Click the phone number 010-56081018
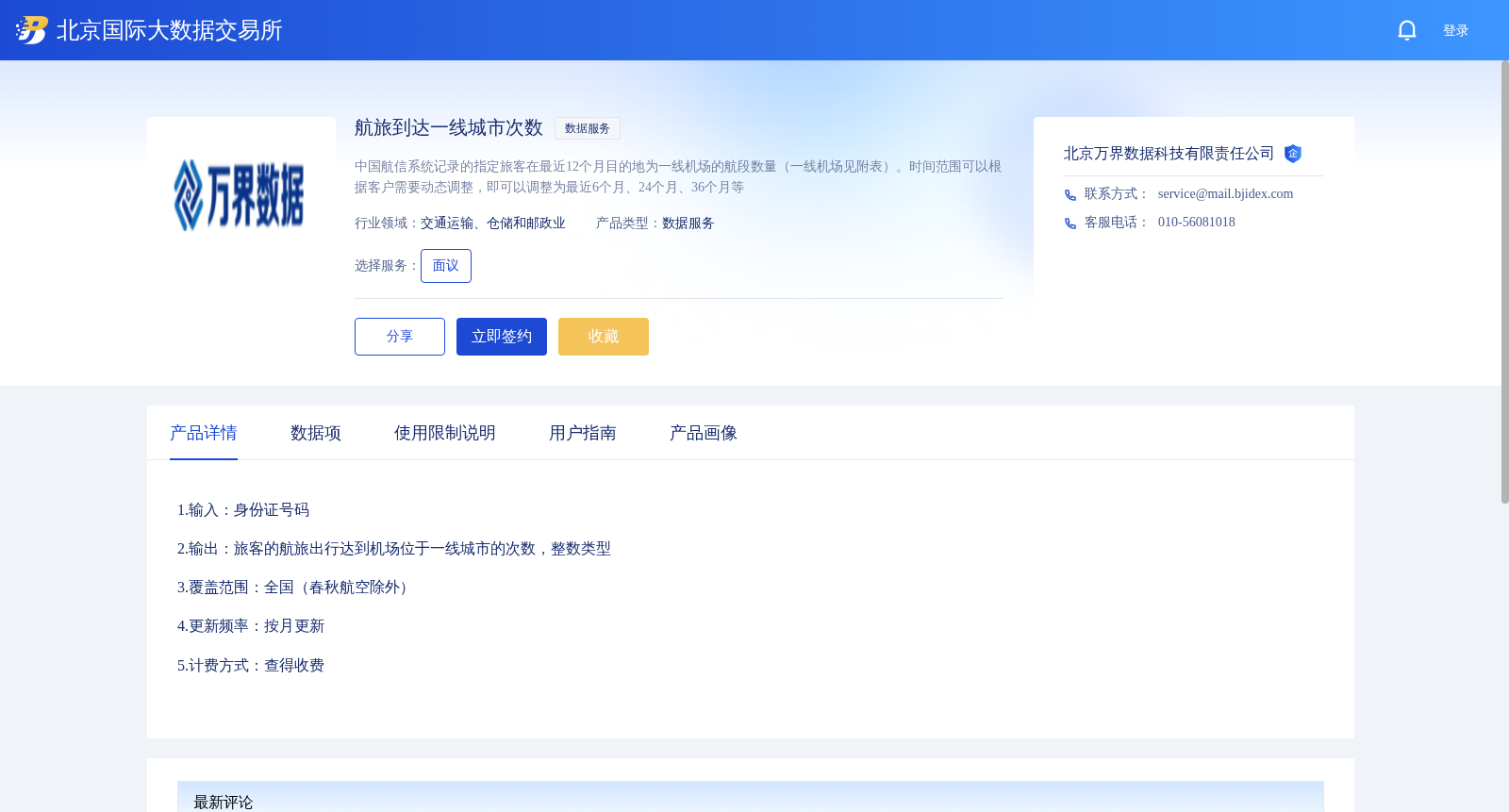This screenshot has width=1509, height=812. [1196, 223]
